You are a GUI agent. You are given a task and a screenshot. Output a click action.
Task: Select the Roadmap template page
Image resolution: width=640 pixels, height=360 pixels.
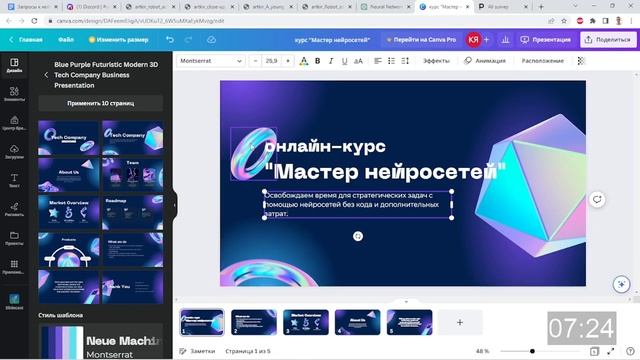point(132,212)
